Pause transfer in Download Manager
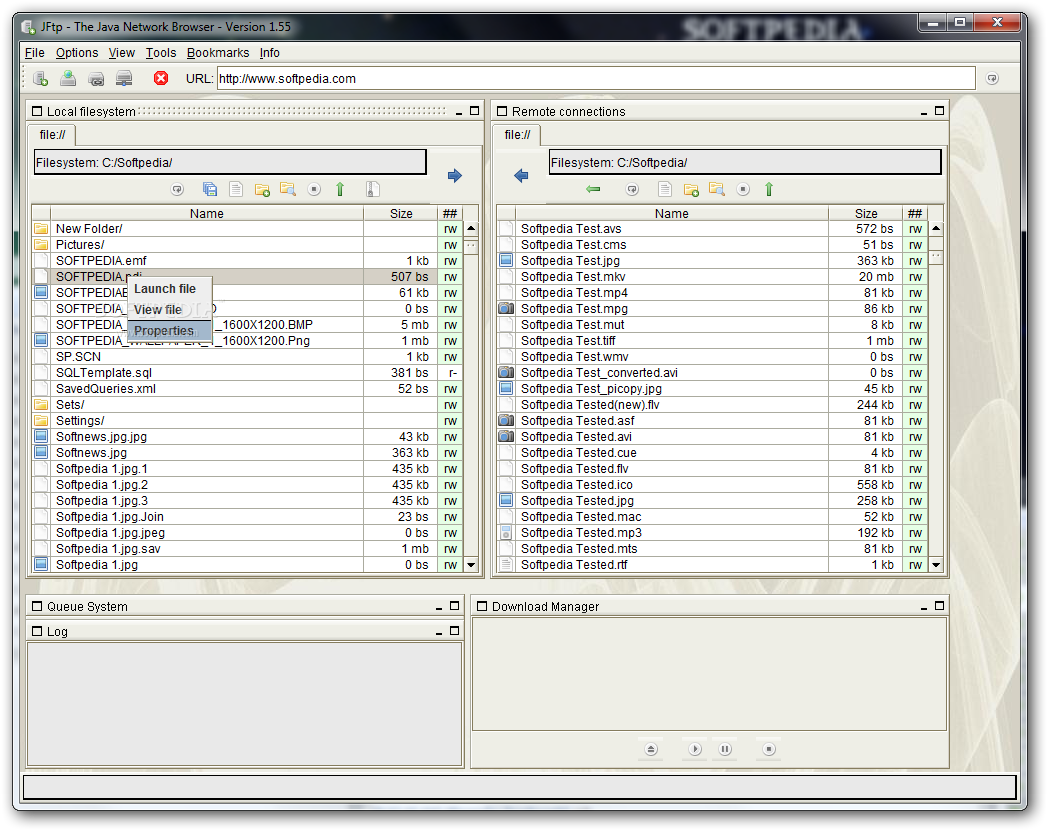Screen dimensions: 1048x831 point(725,749)
